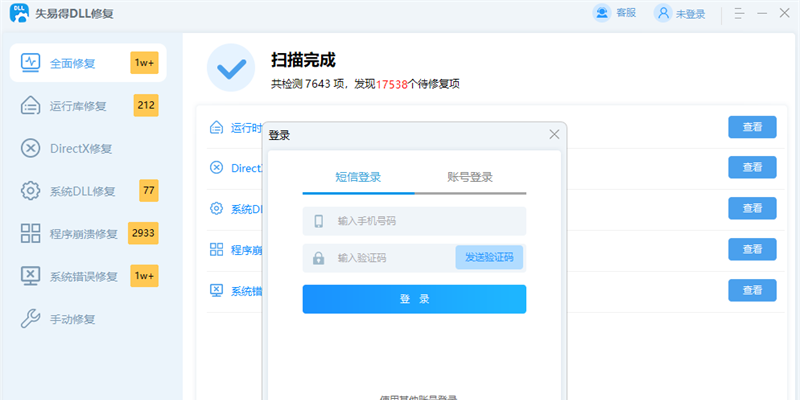Click the 失易得DLL修复 window title
Viewport: 800px width, 400px height.
[x=74, y=14]
